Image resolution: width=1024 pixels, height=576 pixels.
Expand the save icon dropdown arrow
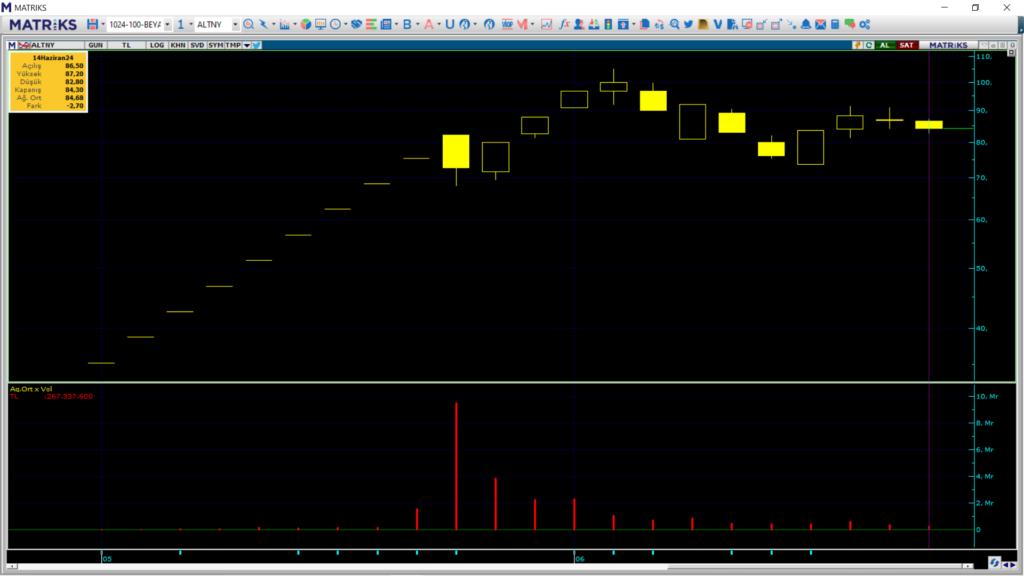point(103,25)
